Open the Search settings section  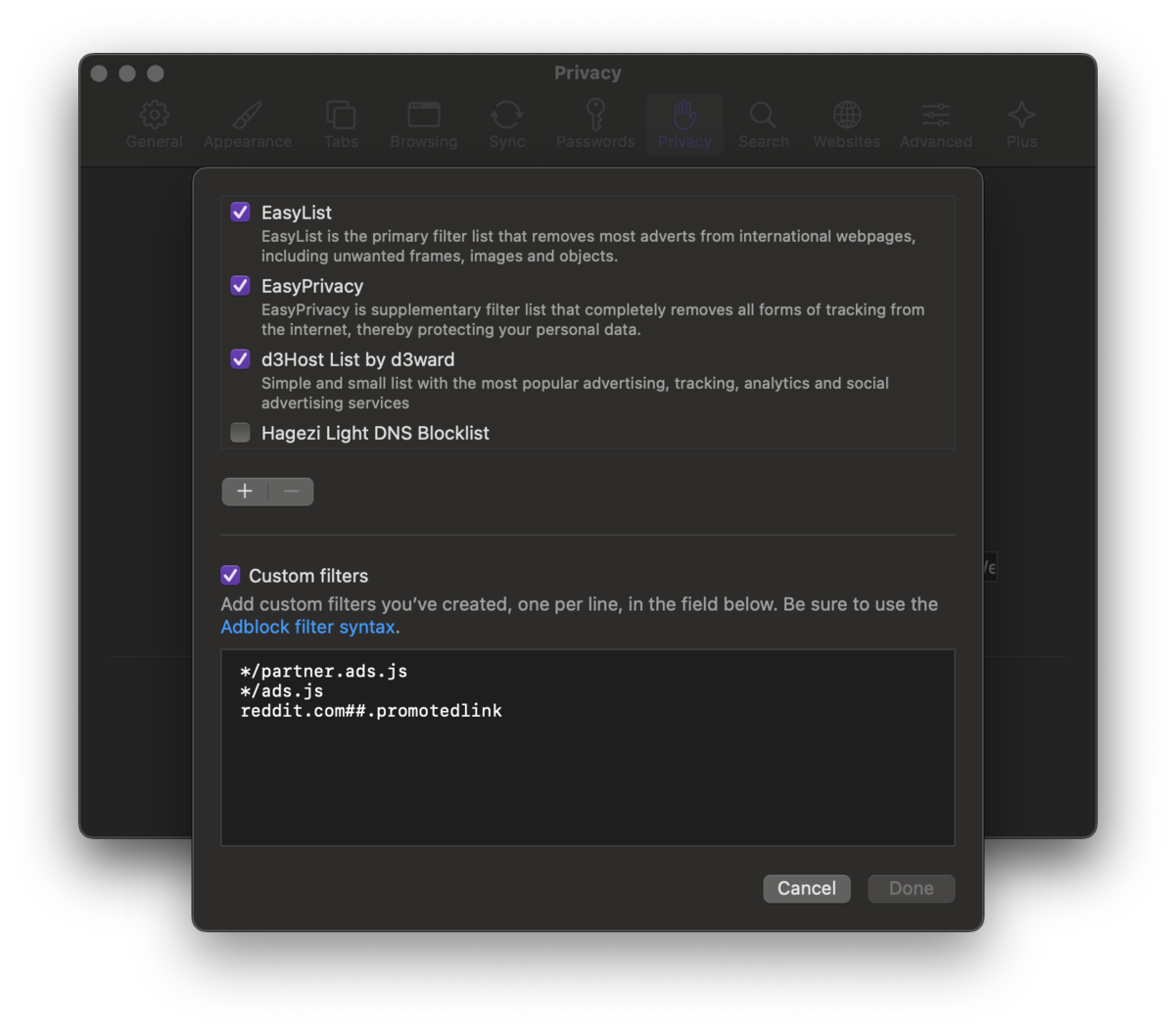coord(764,124)
